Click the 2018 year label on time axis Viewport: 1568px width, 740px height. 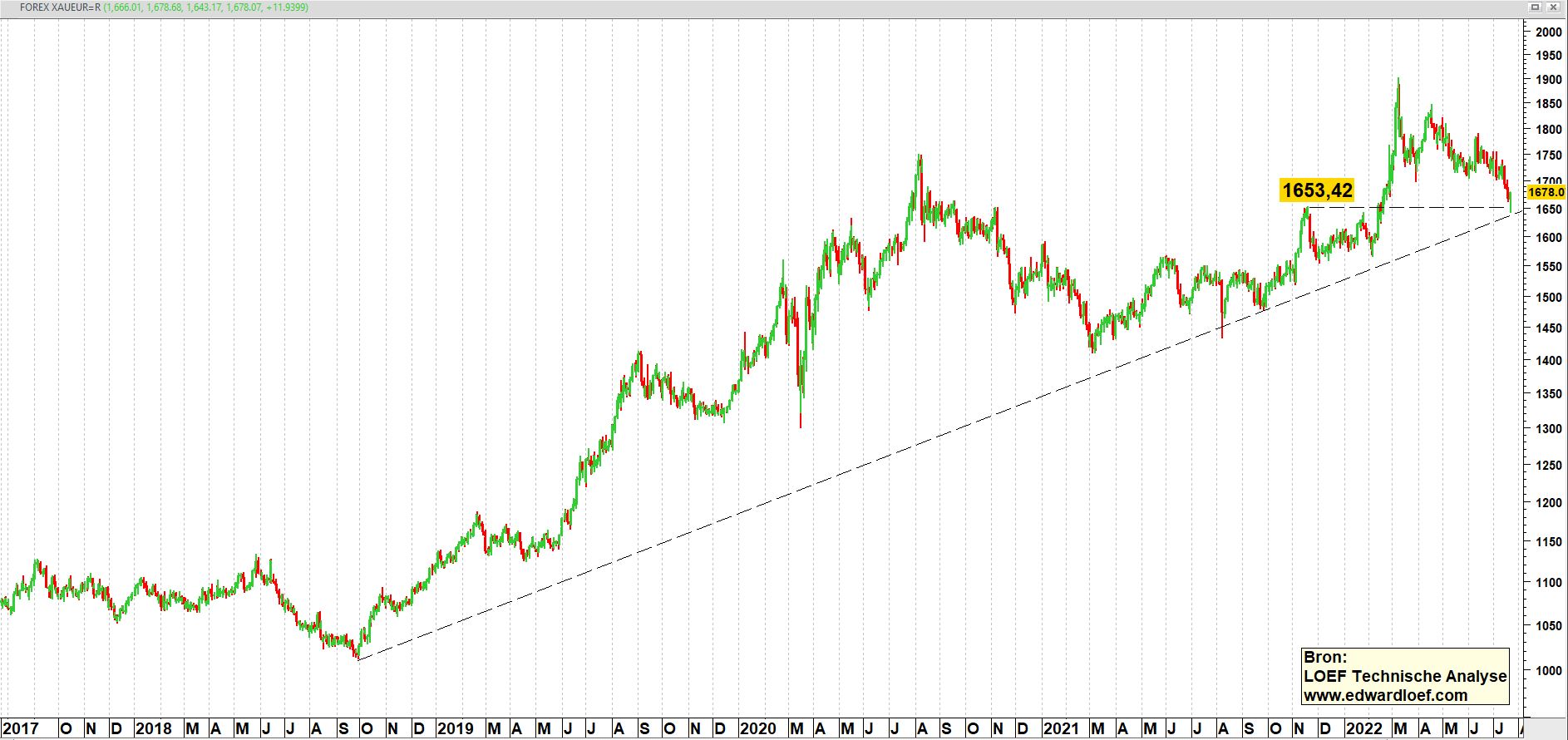click(x=154, y=729)
